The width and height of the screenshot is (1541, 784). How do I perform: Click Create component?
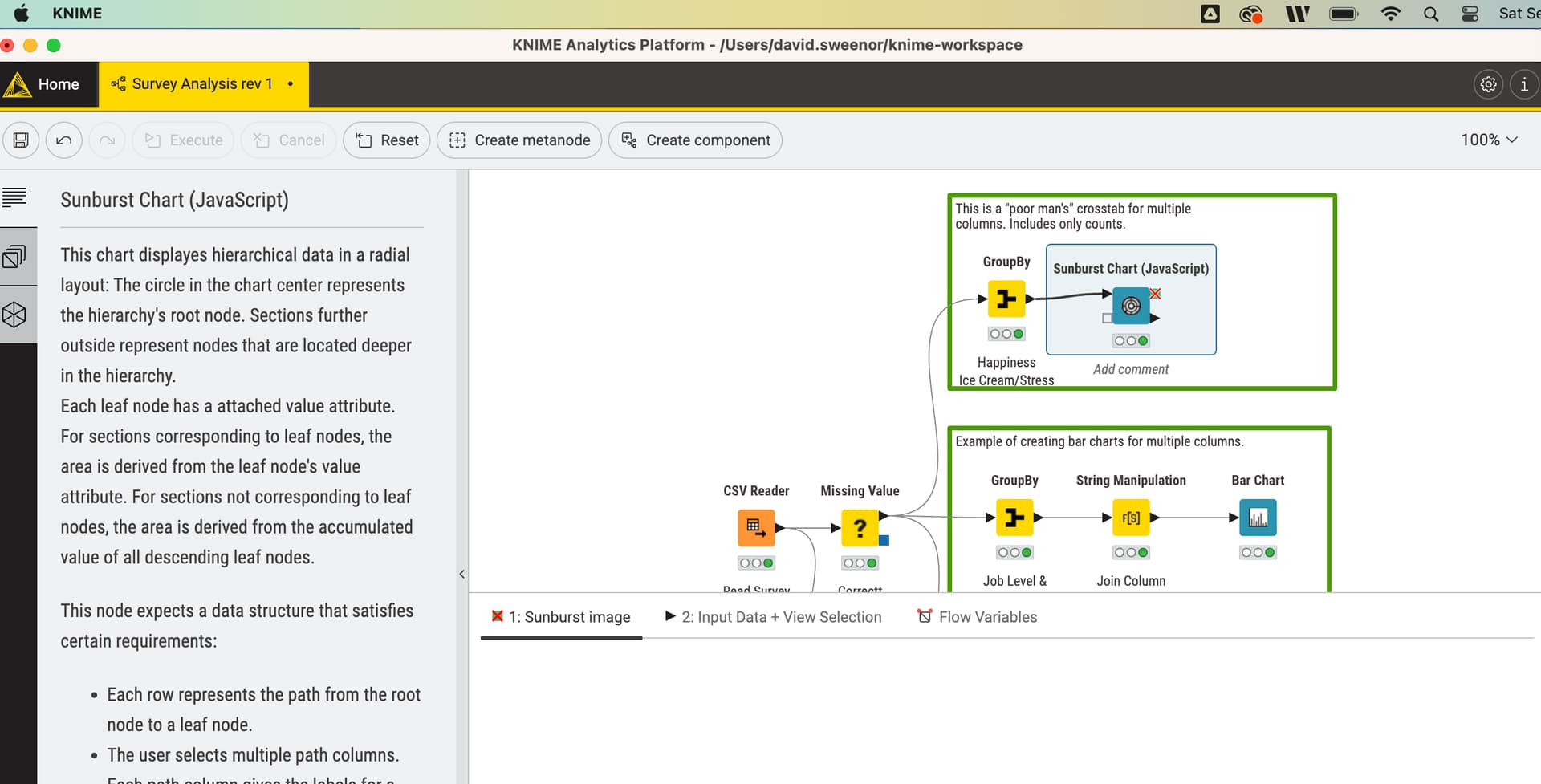pyautogui.click(x=695, y=140)
